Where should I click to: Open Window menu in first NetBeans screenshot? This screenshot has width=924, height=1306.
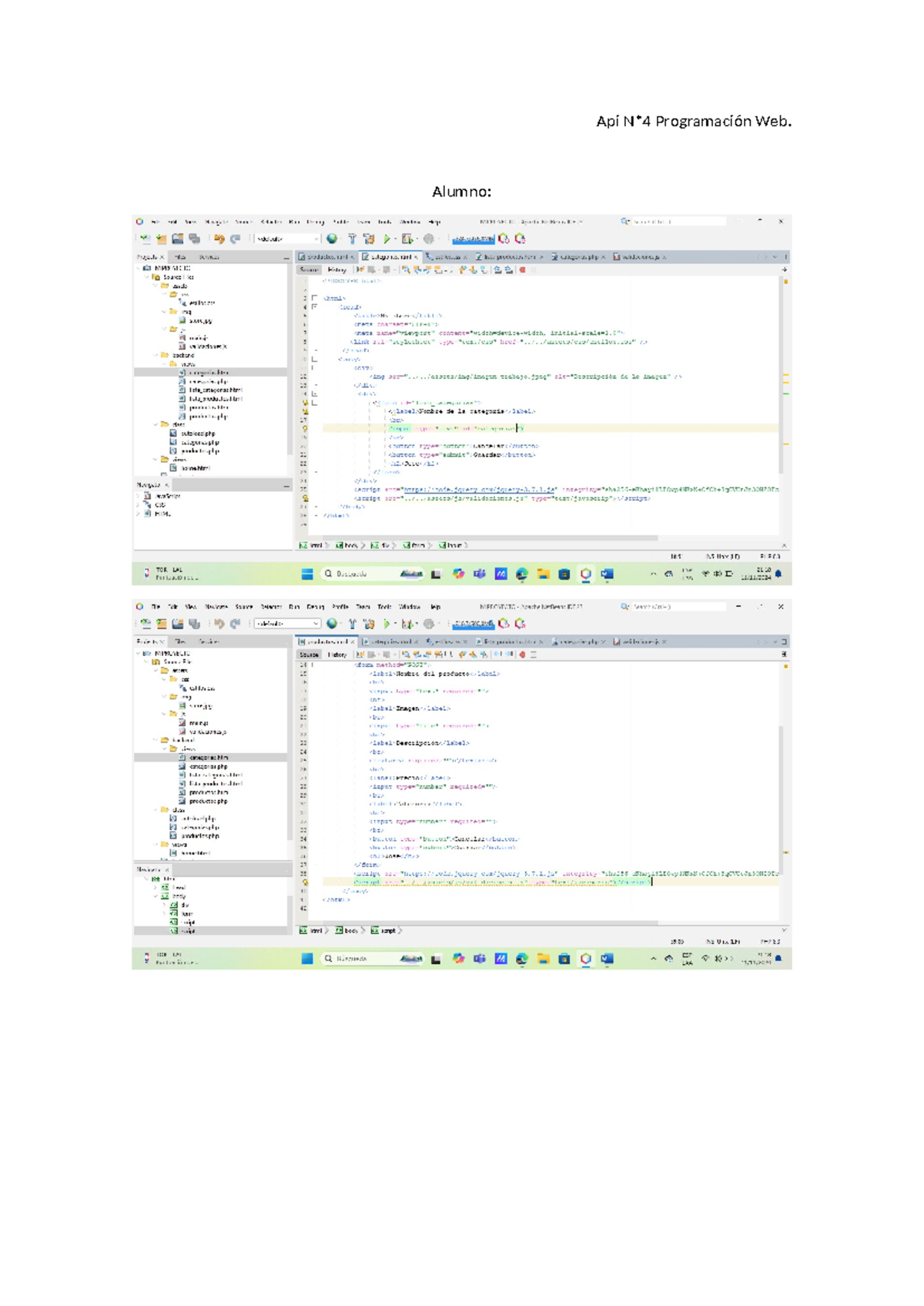click(410, 222)
